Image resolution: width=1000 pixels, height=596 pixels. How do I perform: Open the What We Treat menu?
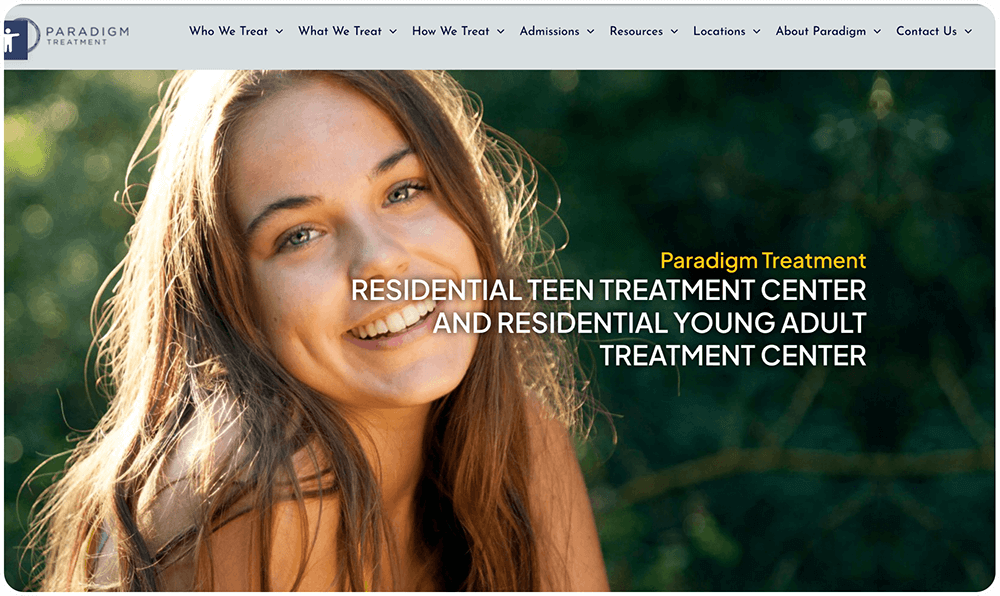(x=339, y=31)
